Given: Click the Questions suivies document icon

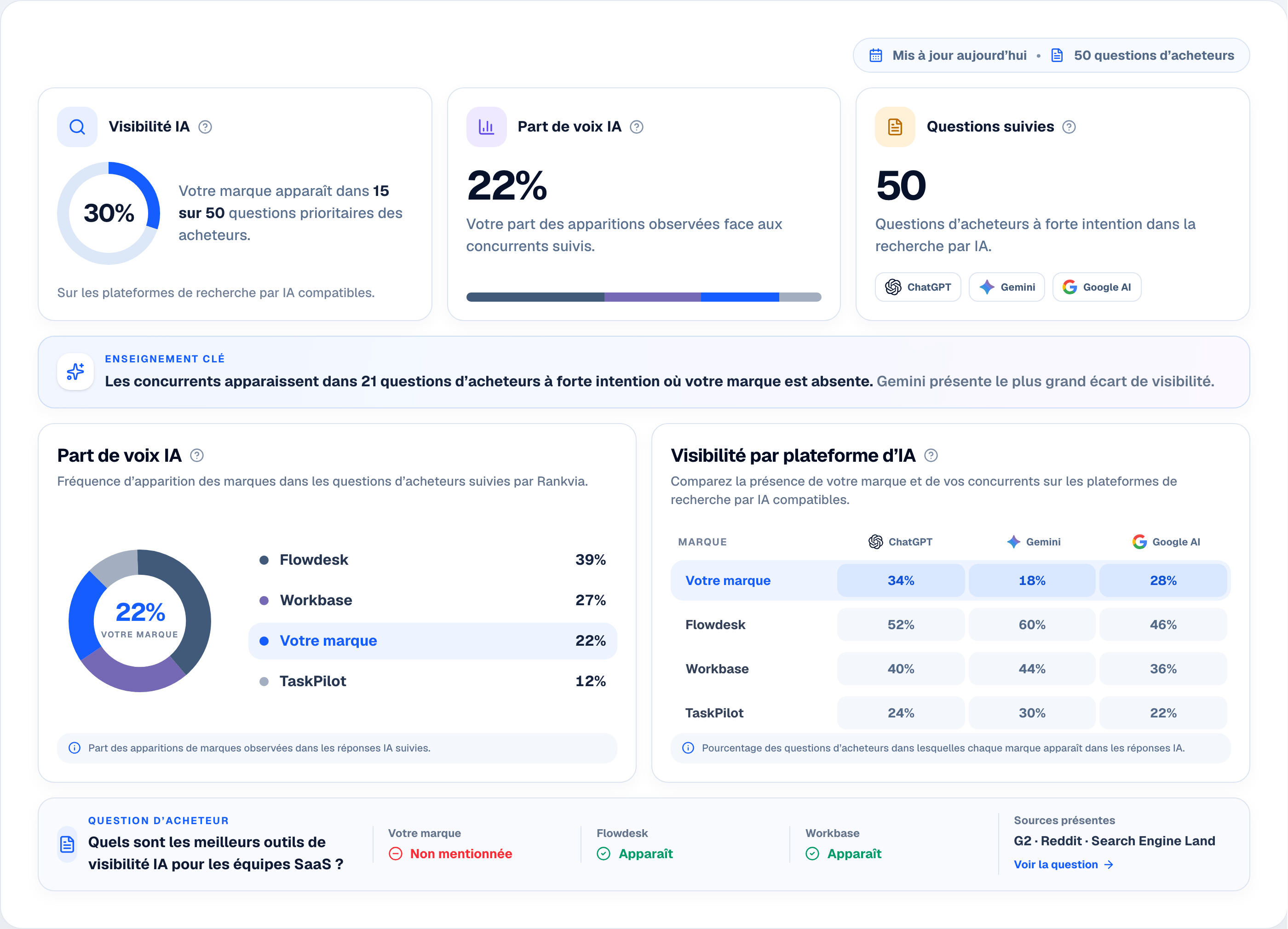Looking at the screenshot, I should [x=895, y=126].
